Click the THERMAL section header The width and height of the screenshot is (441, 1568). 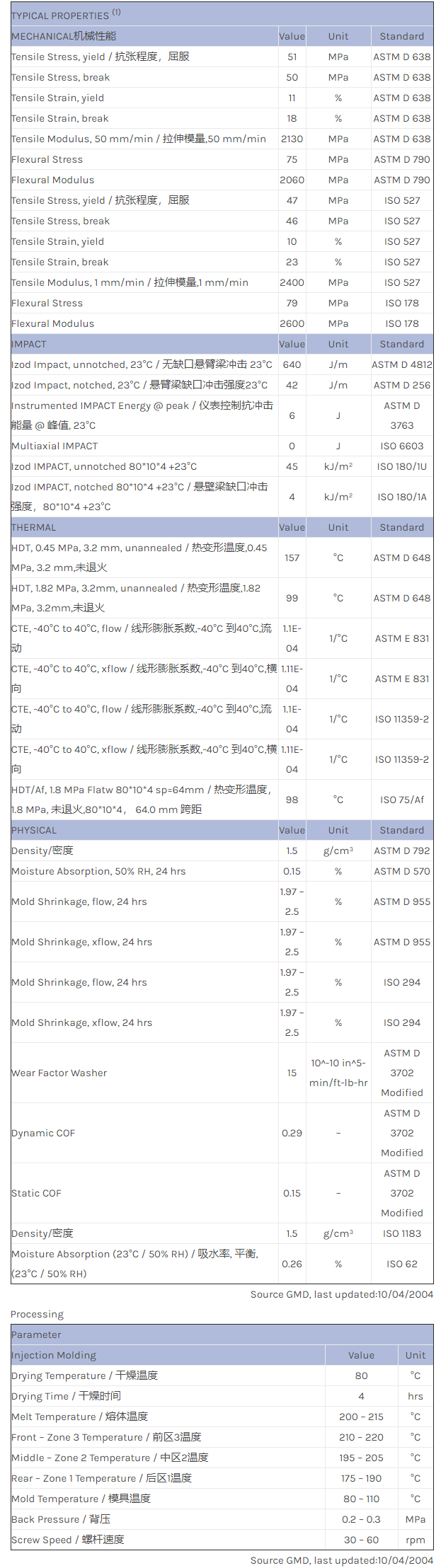pyautogui.click(x=34, y=527)
